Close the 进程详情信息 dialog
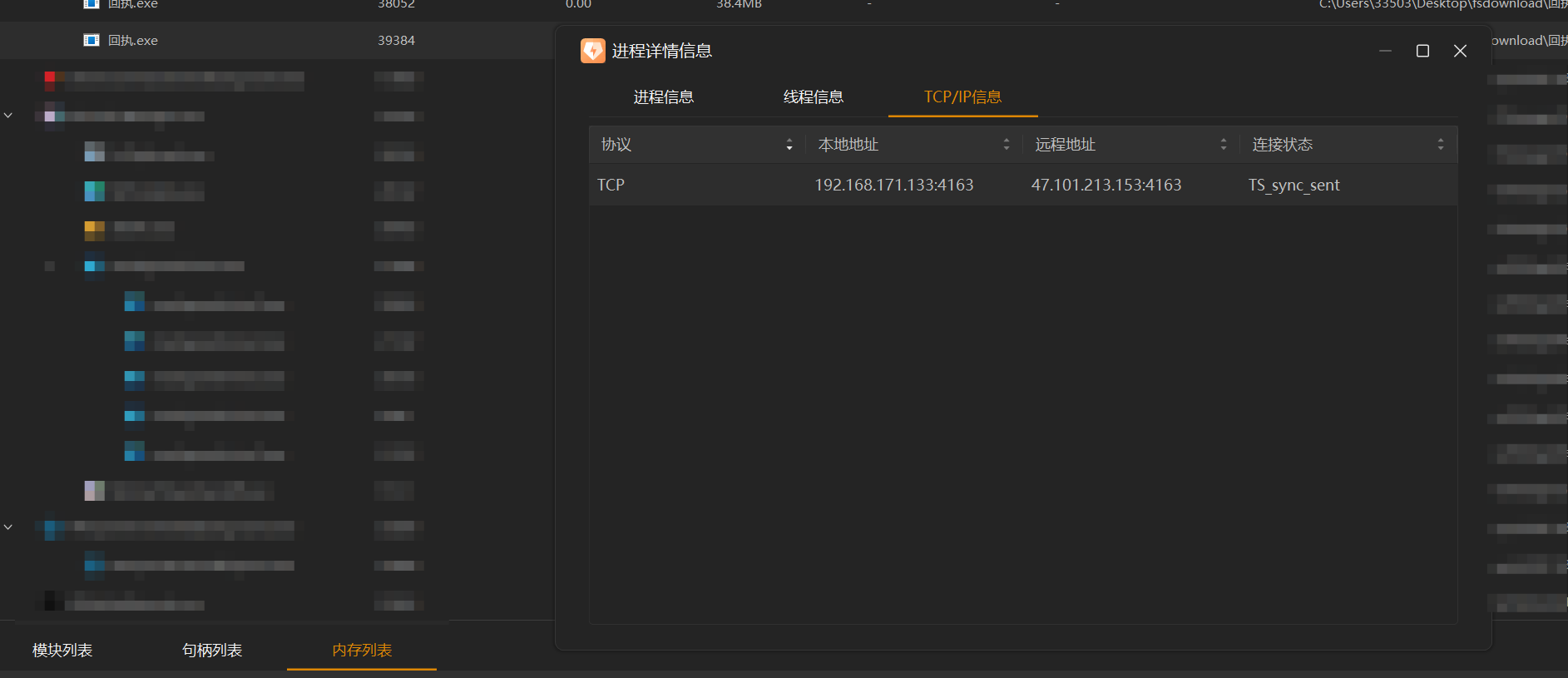1568x678 pixels. [1460, 51]
